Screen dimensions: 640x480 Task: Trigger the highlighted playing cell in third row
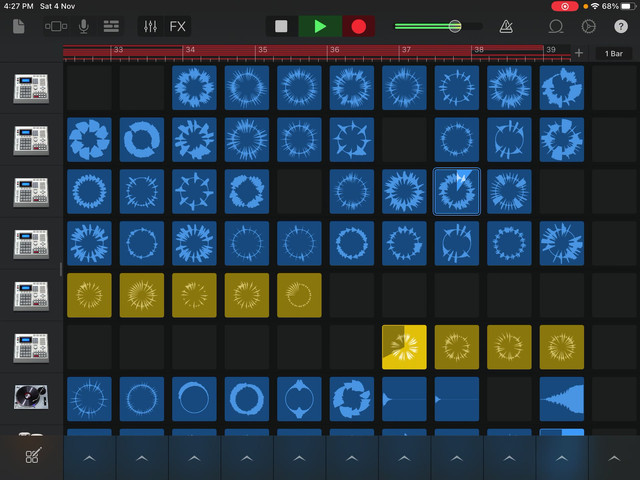click(x=456, y=191)
